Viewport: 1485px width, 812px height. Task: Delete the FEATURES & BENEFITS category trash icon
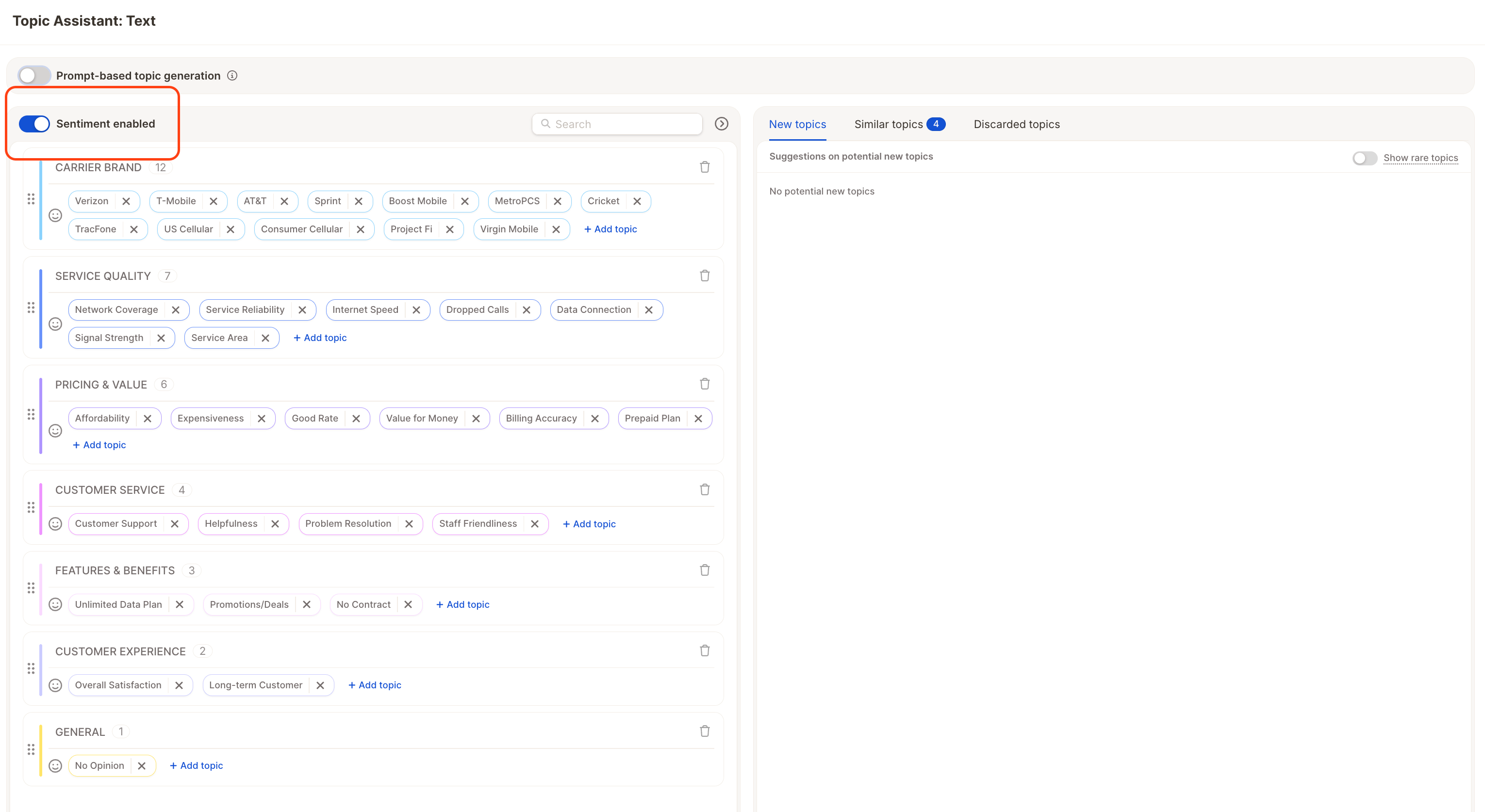pyautogui.click(x=705, y=570)
